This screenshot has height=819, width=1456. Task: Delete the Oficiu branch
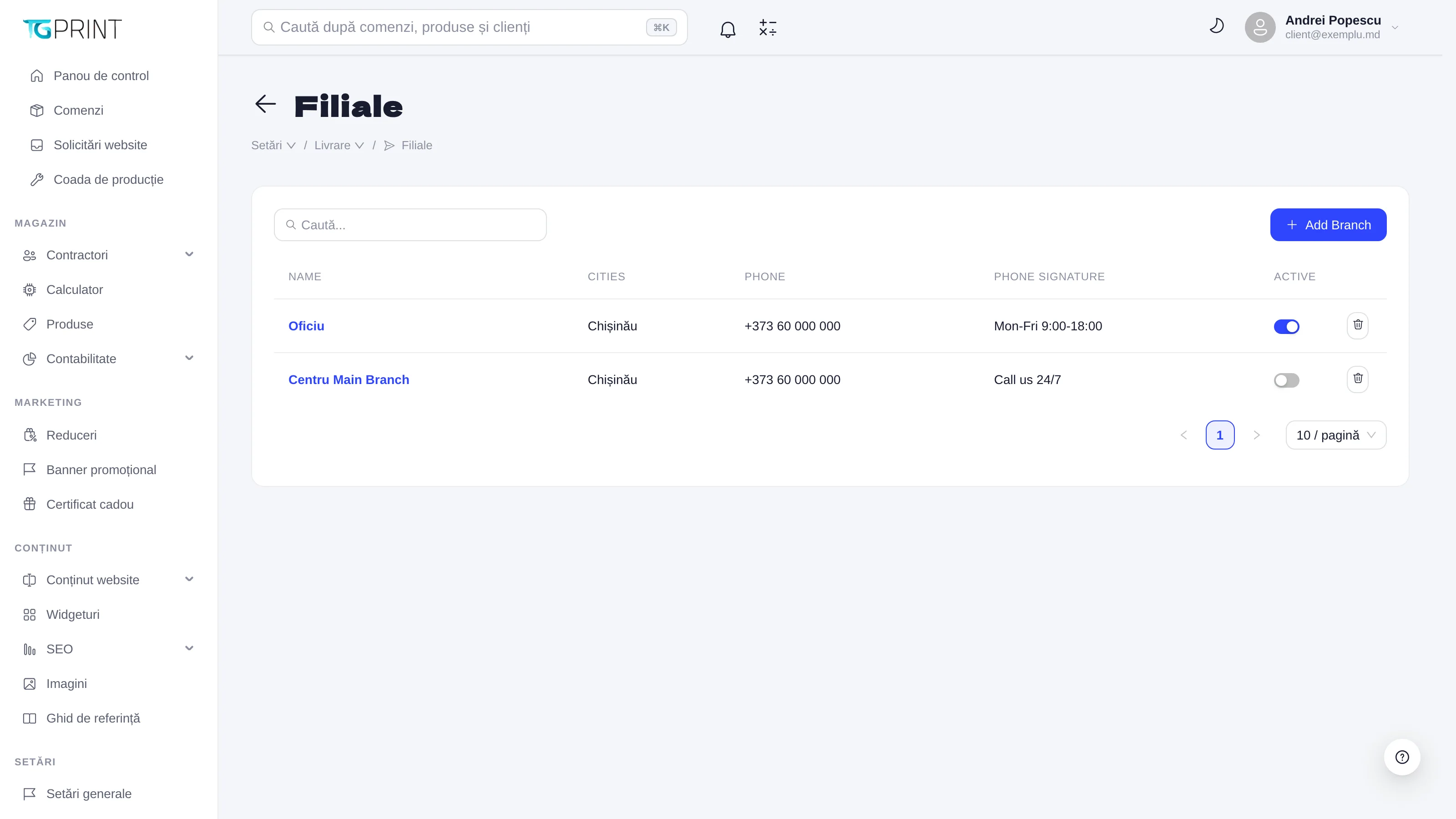[1358, 326]
